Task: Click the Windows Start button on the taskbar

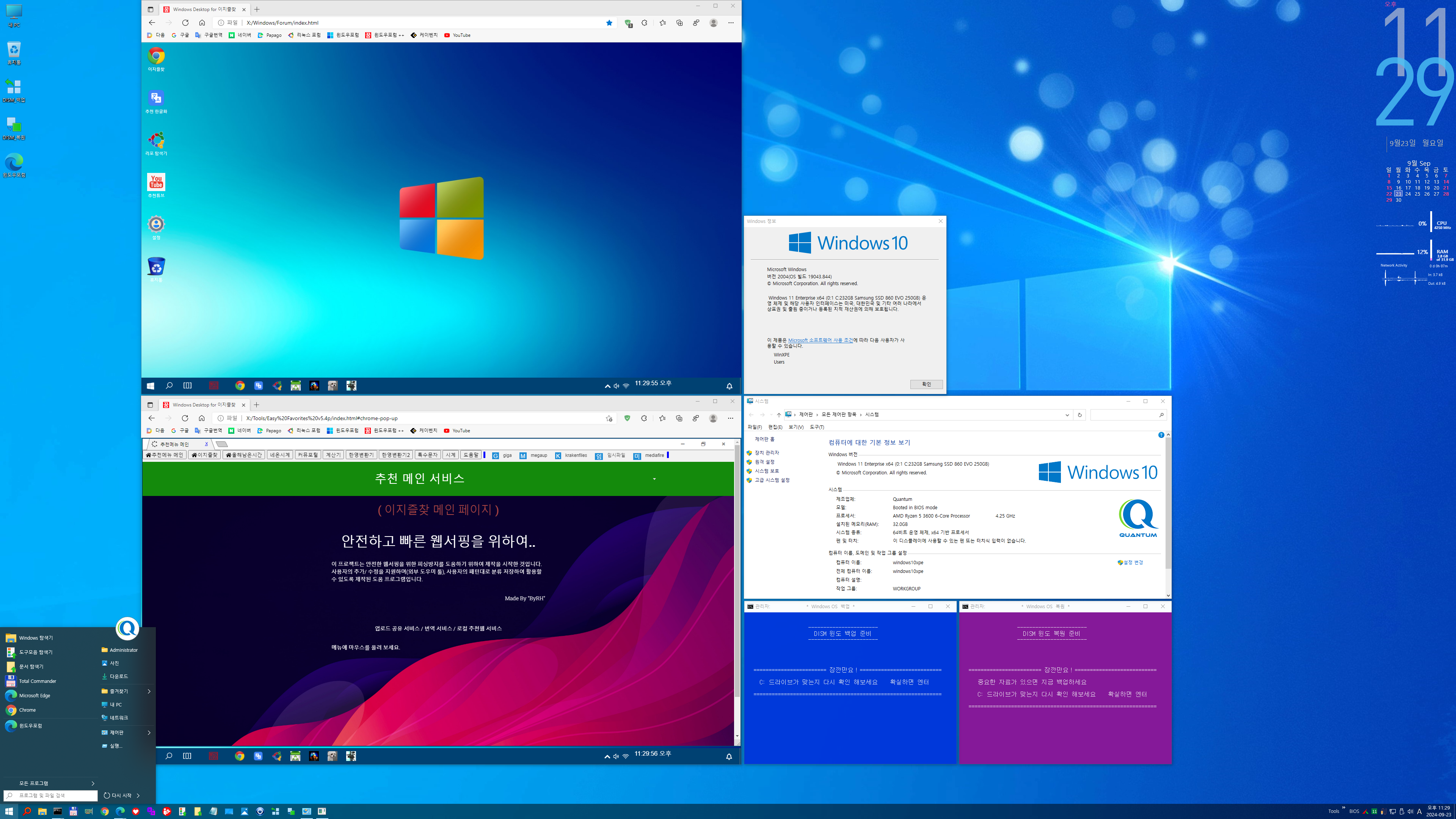Action: tap(9, 811)
